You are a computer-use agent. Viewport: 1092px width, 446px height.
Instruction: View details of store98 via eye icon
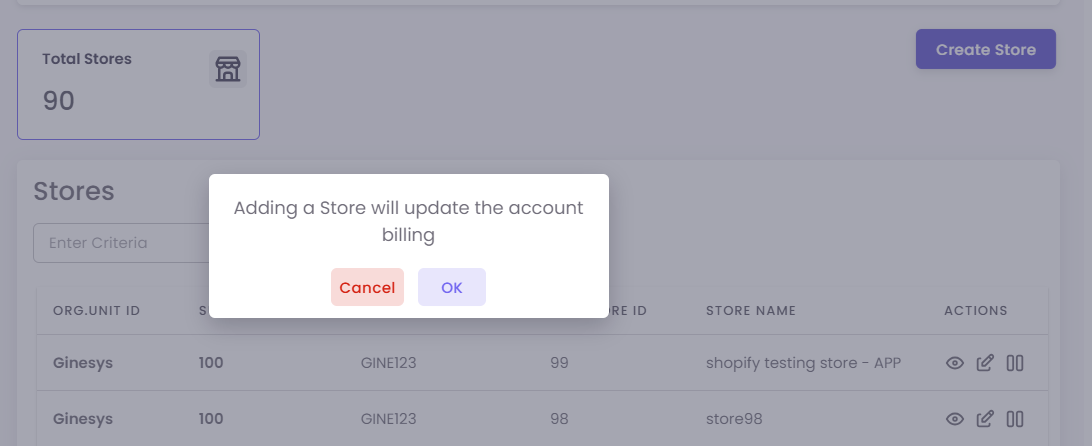[955, 418]
